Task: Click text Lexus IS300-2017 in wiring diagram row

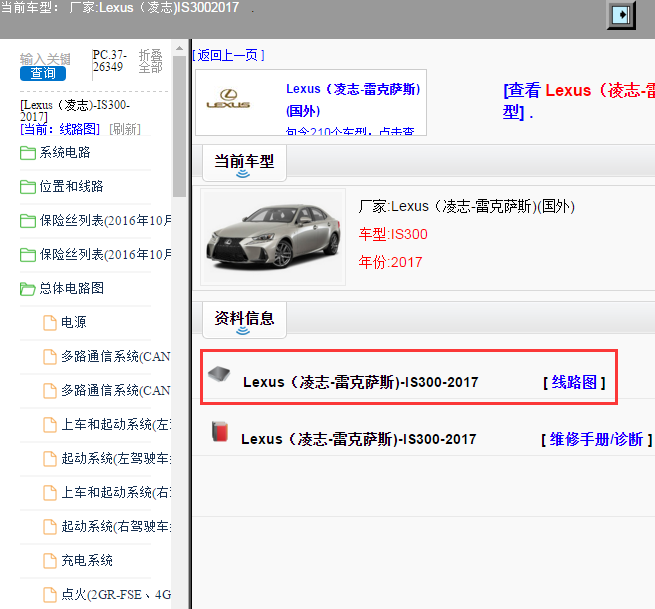Action: tap(361, 382)
